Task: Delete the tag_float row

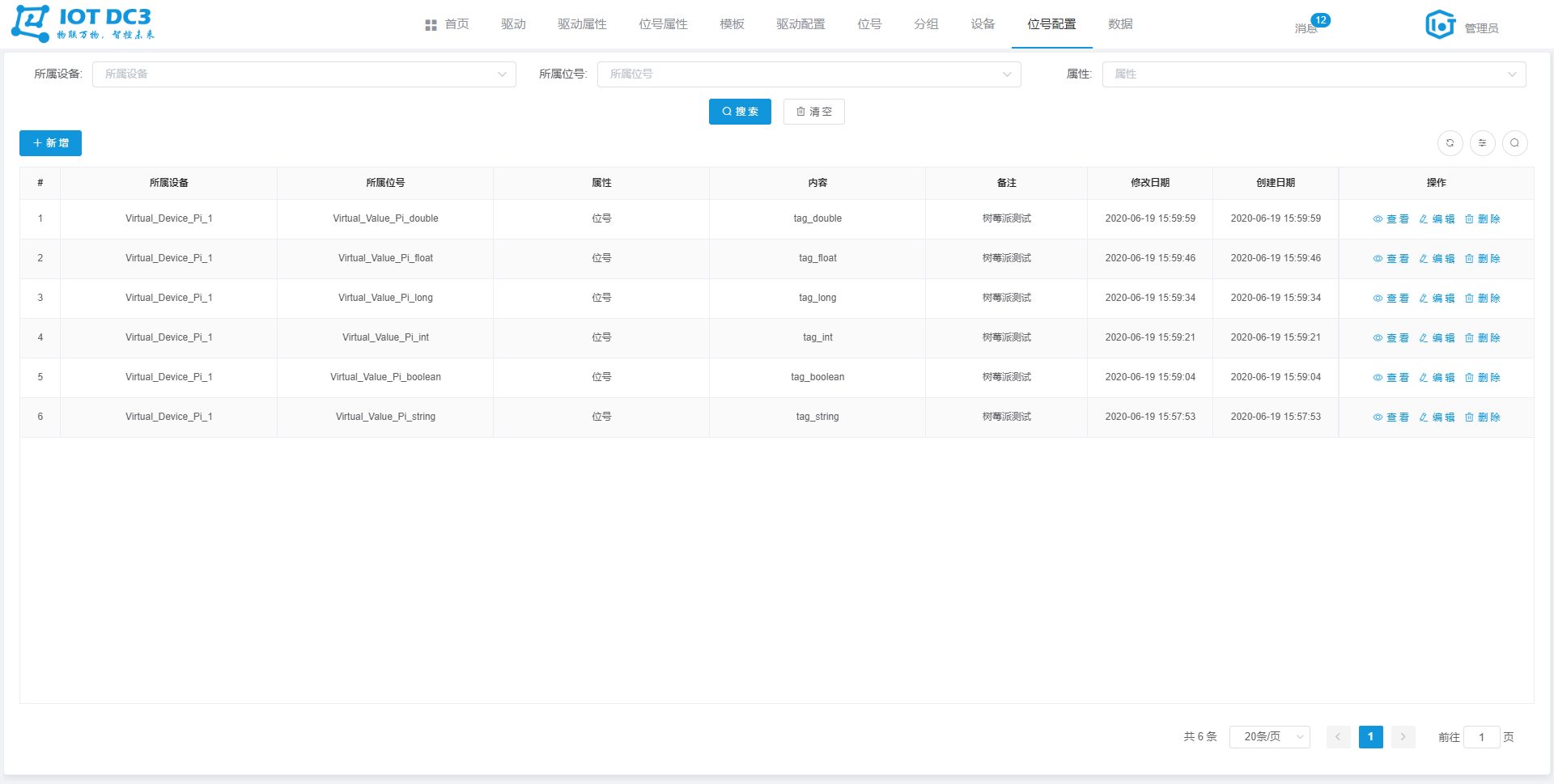Action: [1482, 259]
